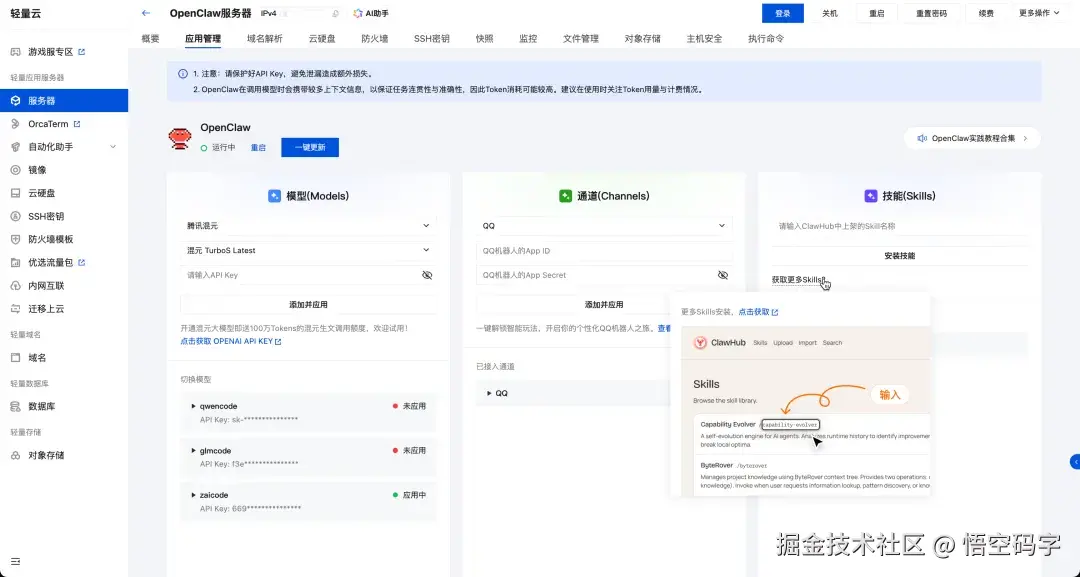This screenshot has width=1080, height=577.
Task: Show the QQ机器人 App Secret
Action: pos(722,274)
